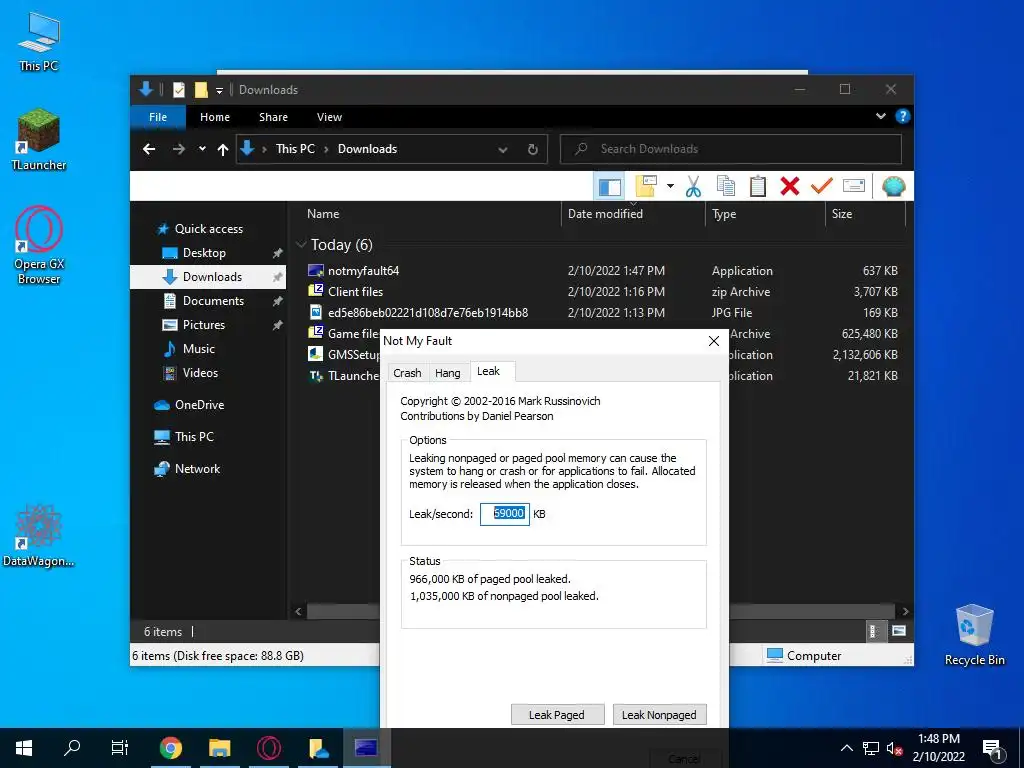Select Documents in navigation pane
The width and height of the screenshot is (1024, 768).
213,300
